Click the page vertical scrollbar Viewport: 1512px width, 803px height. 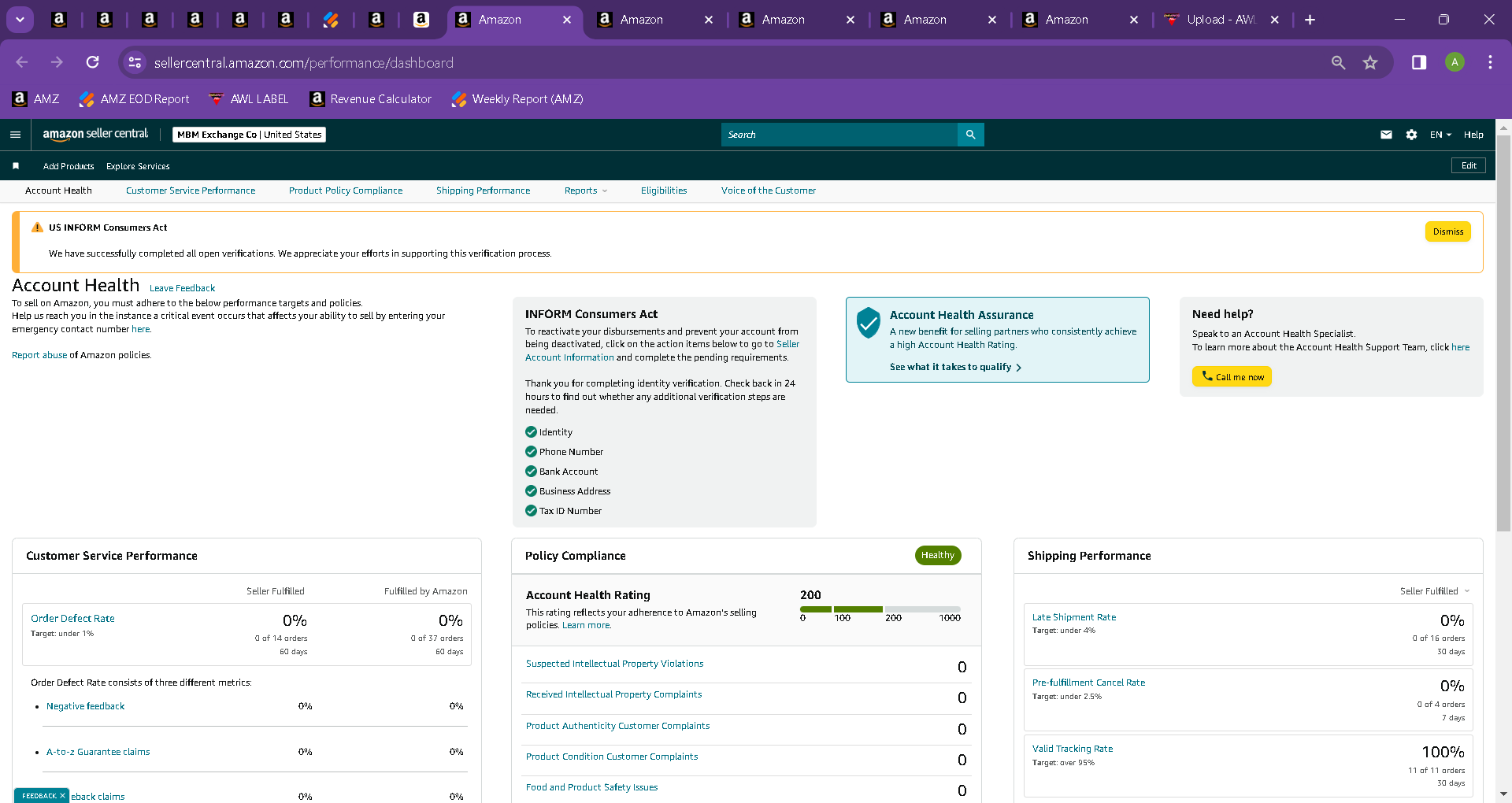point(1503,334)
